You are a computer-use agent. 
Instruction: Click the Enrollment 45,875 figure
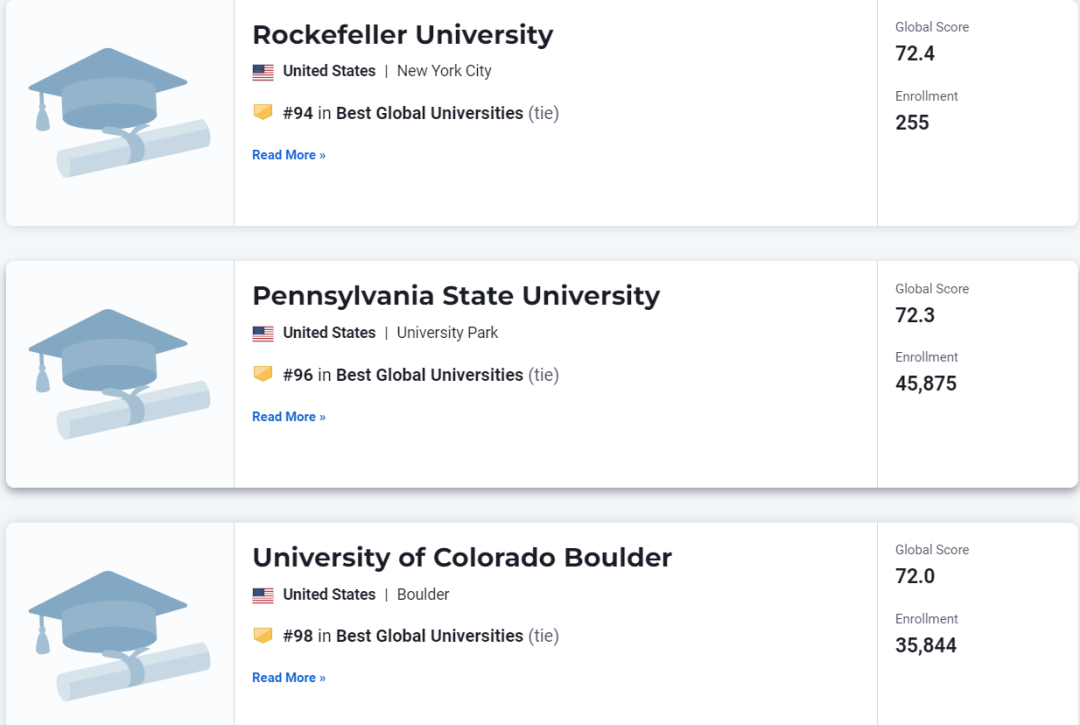tap(926, 383)
